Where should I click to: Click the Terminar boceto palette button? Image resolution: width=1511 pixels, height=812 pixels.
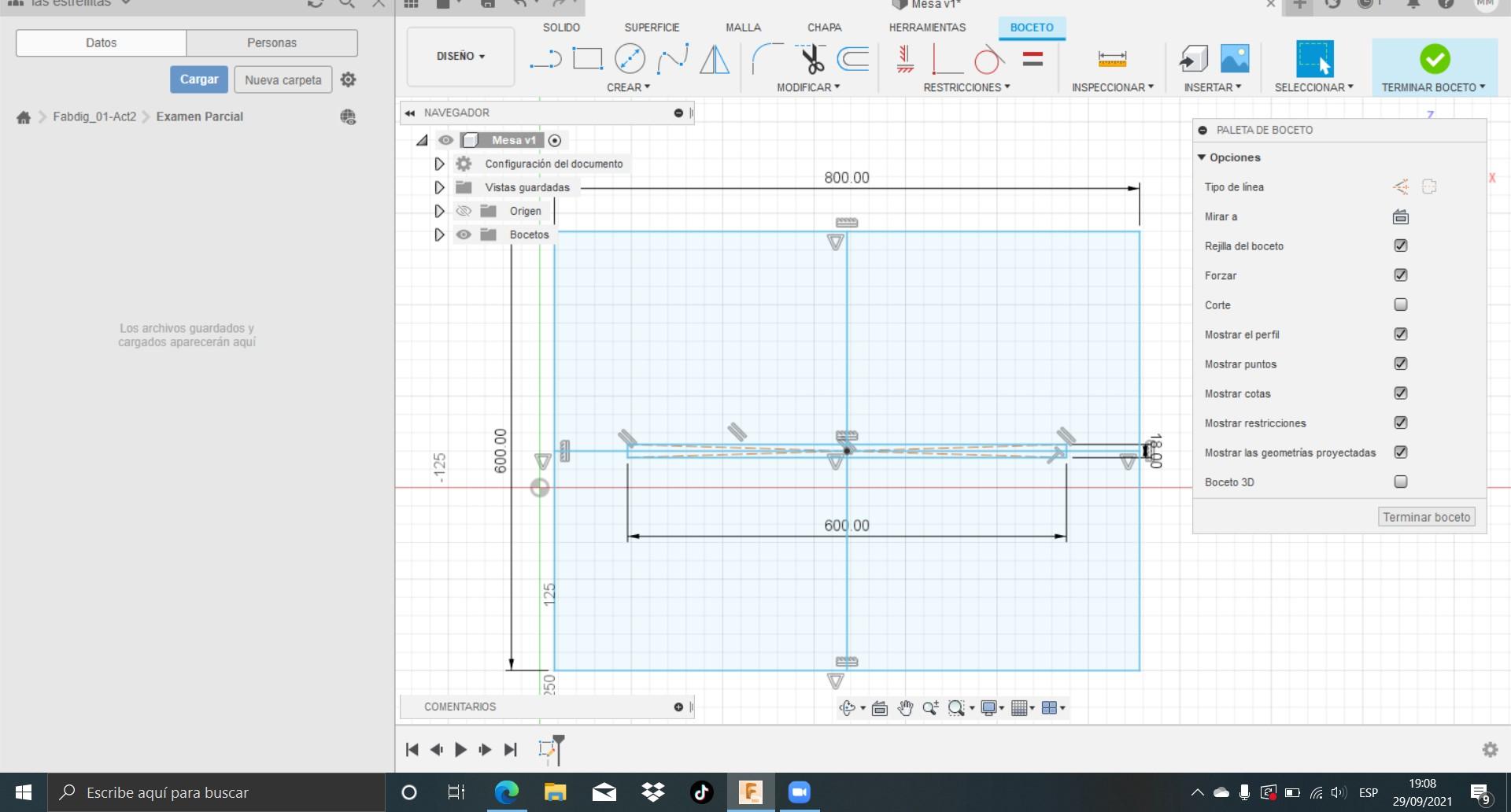point(1426,517)
